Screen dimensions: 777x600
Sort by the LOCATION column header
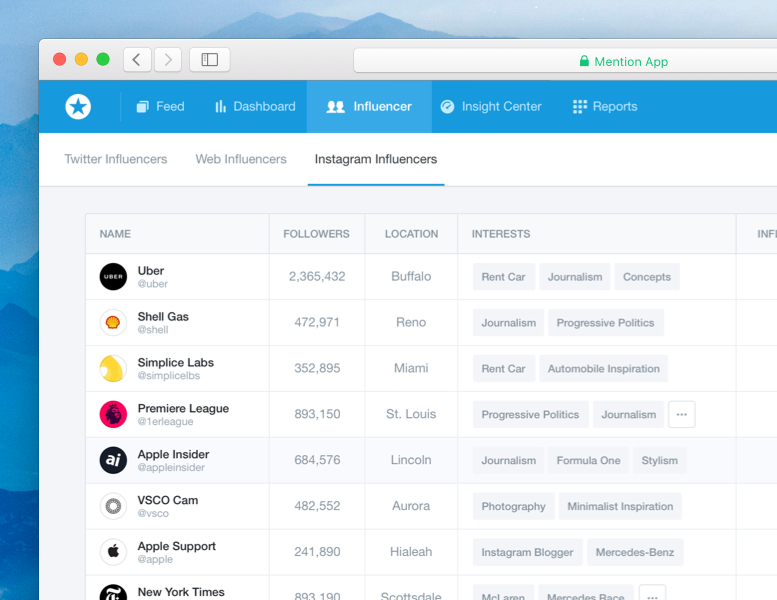(x=411, y=234)
